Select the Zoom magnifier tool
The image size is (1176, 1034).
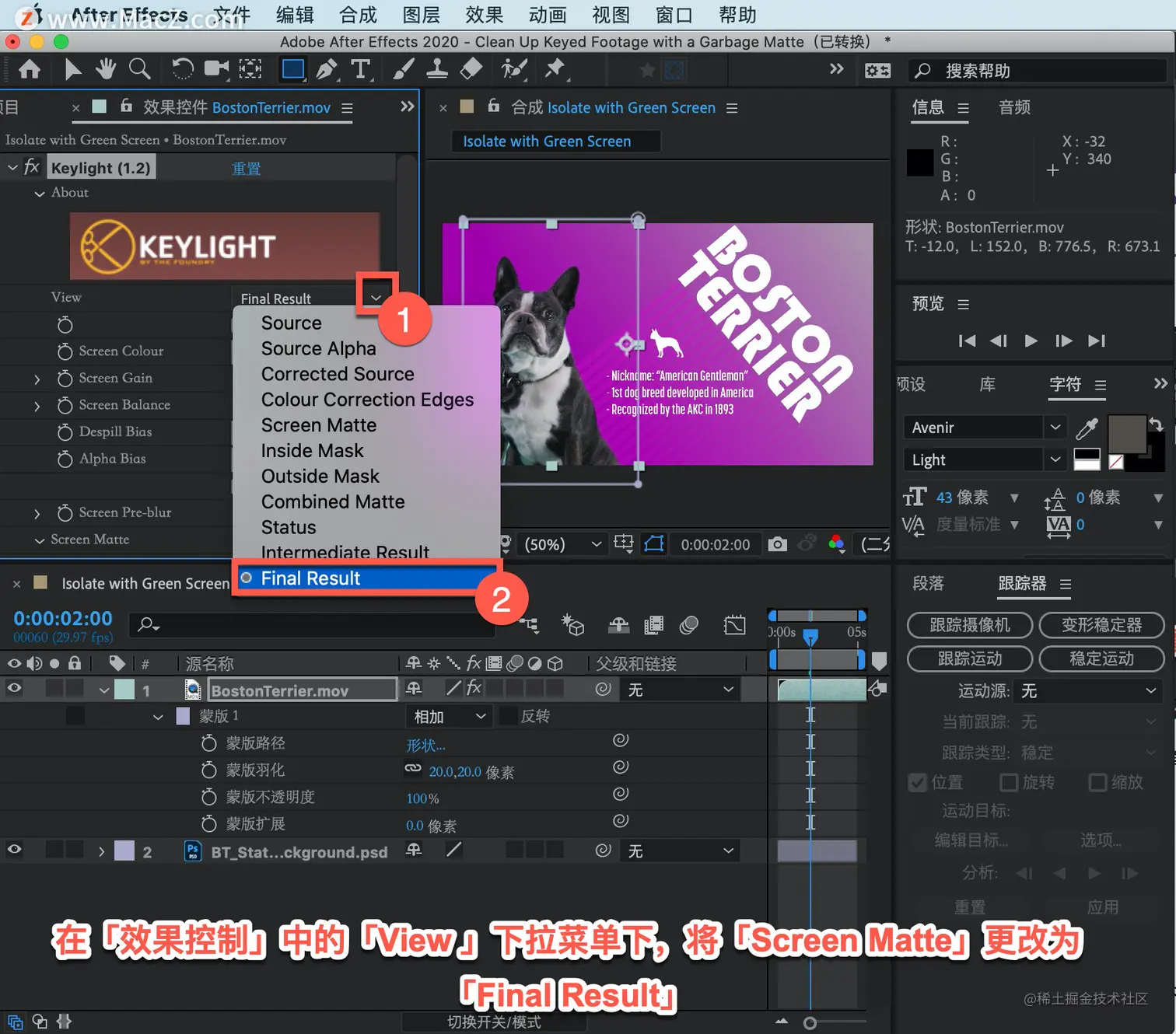(140, 70)
